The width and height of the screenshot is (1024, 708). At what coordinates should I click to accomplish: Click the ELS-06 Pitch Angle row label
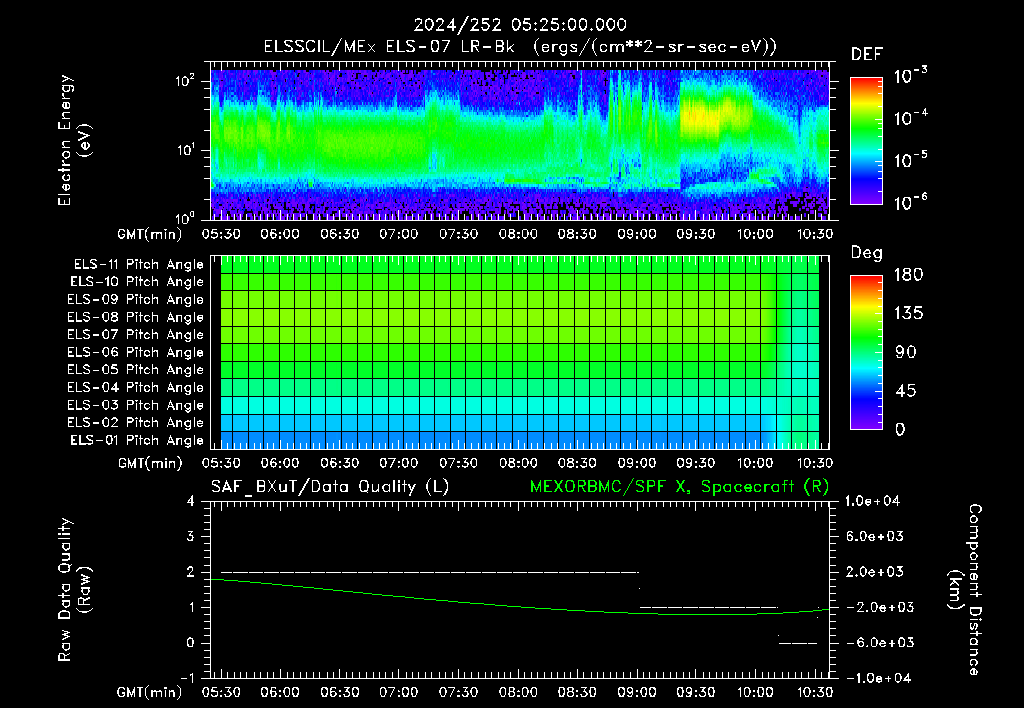135,352
